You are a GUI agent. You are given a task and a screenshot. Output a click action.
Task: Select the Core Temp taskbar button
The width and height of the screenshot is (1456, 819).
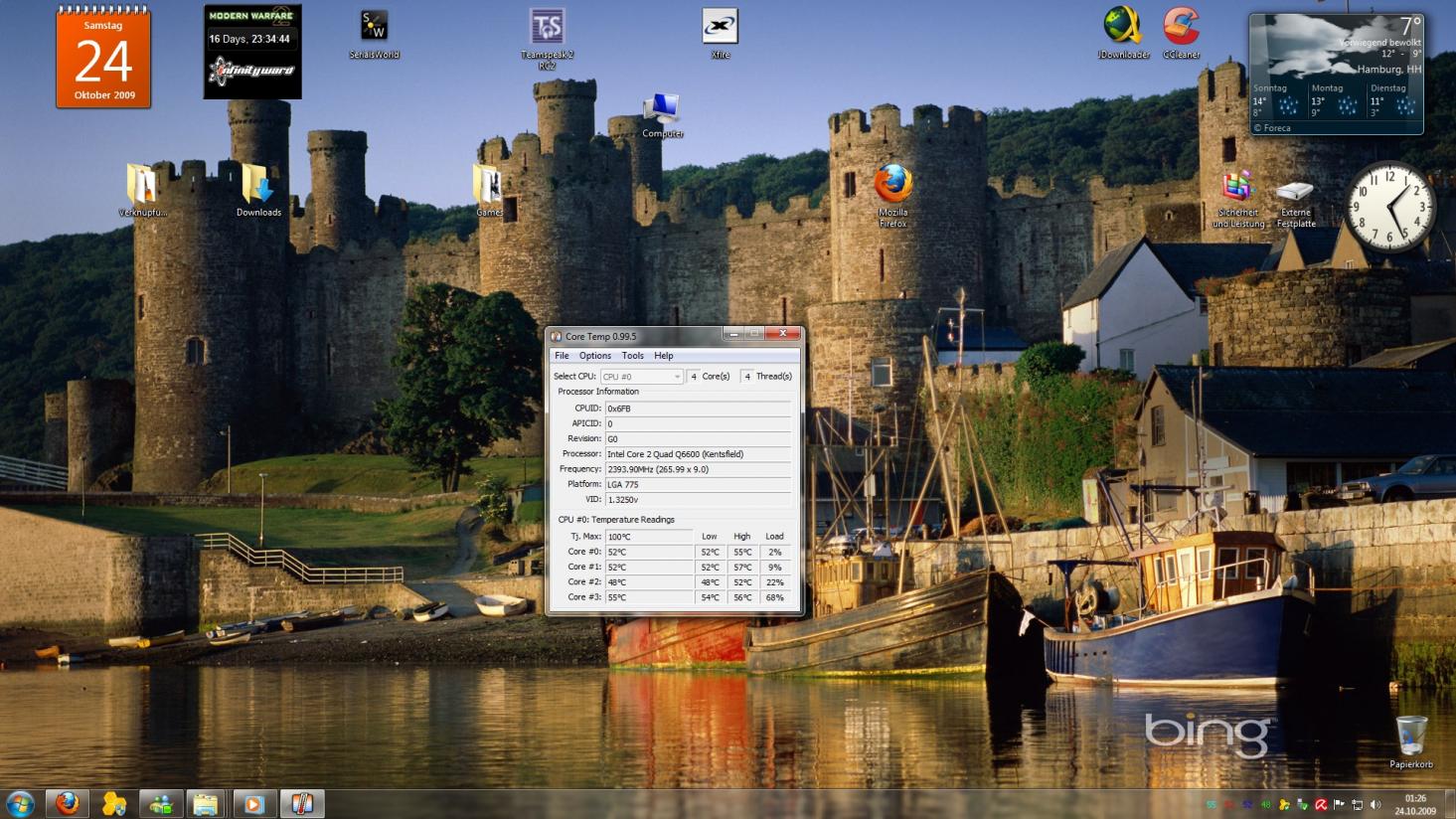coord(301,803)
